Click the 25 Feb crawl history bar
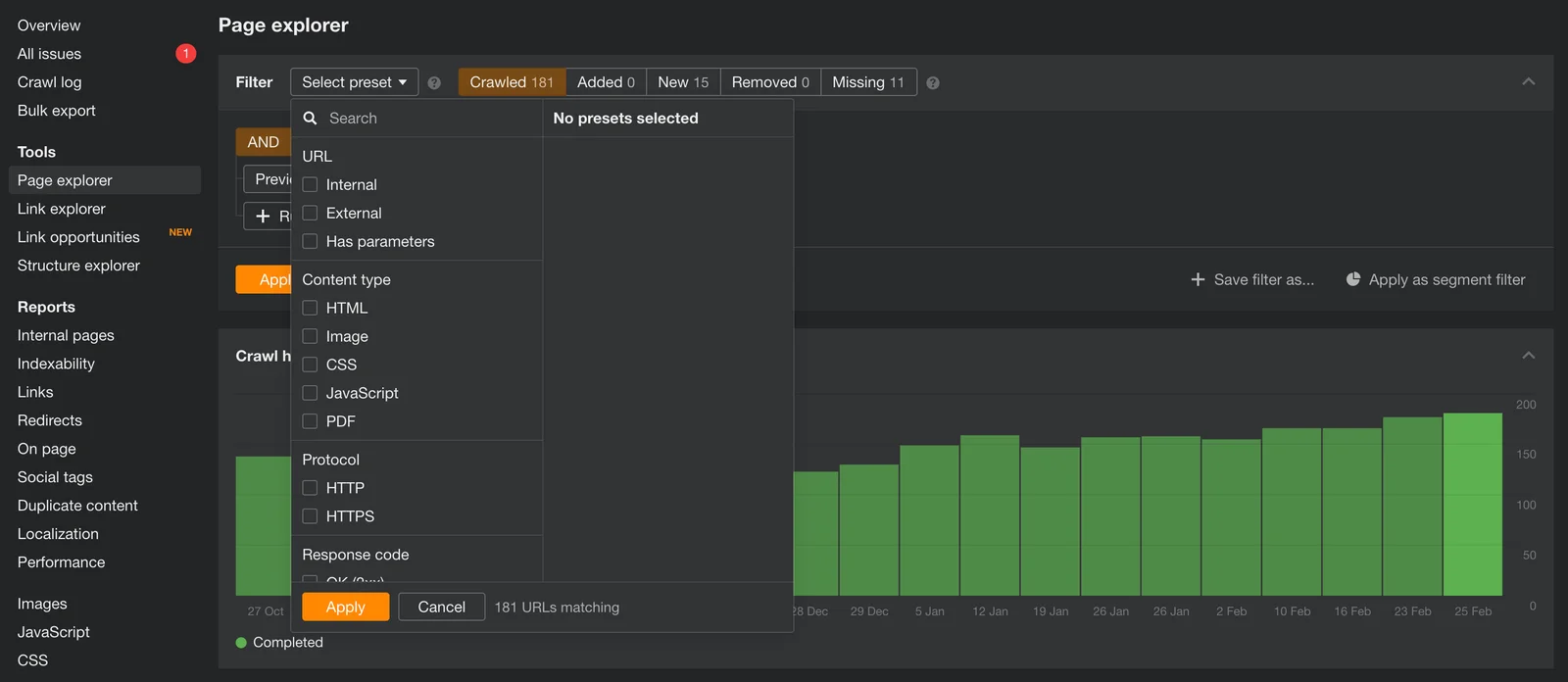Image resolution: width=1568 pixels, height=682 pixels. (1473, 505)
